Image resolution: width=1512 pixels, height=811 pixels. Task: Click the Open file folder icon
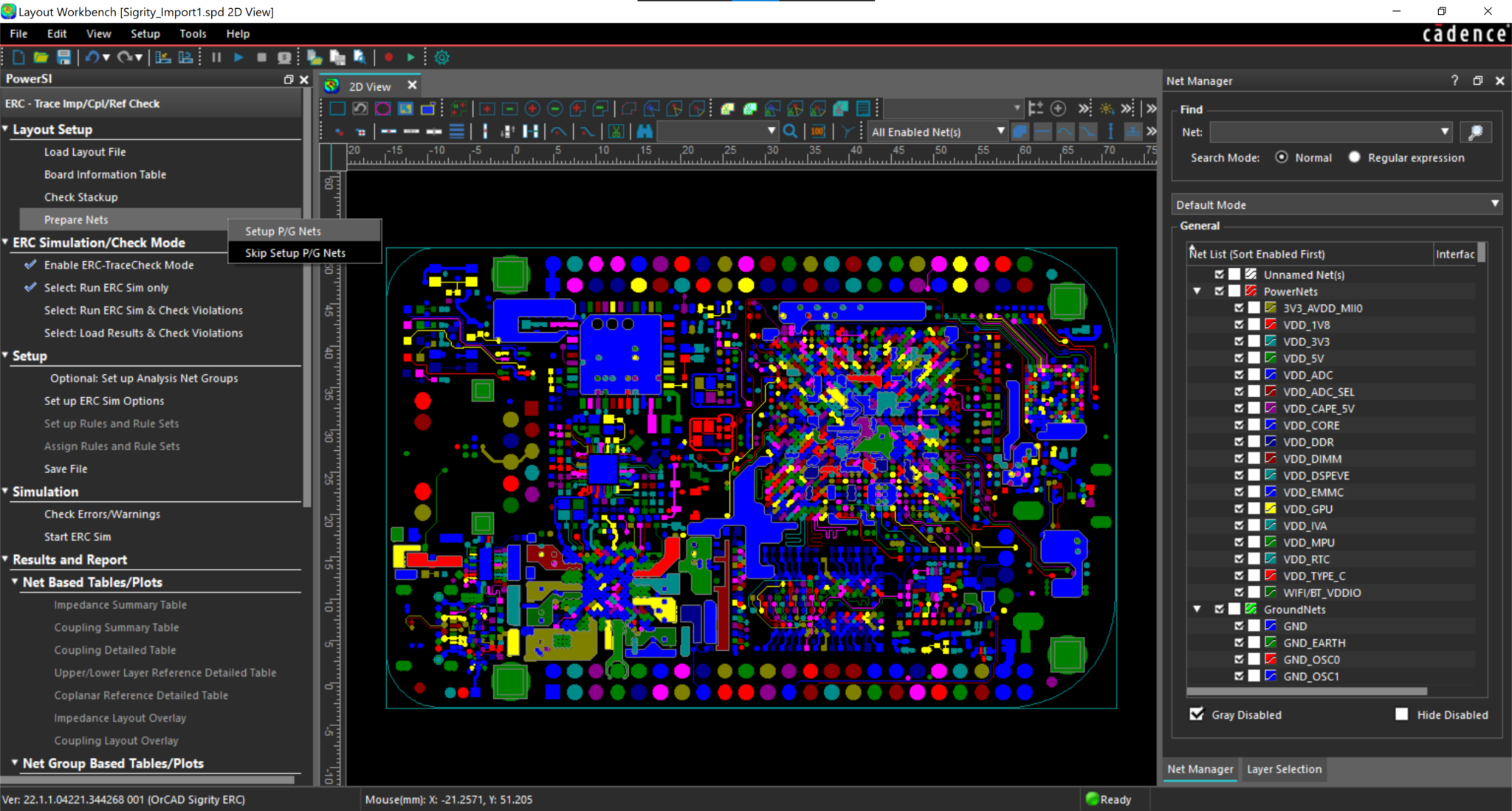[x=41, y=58]
